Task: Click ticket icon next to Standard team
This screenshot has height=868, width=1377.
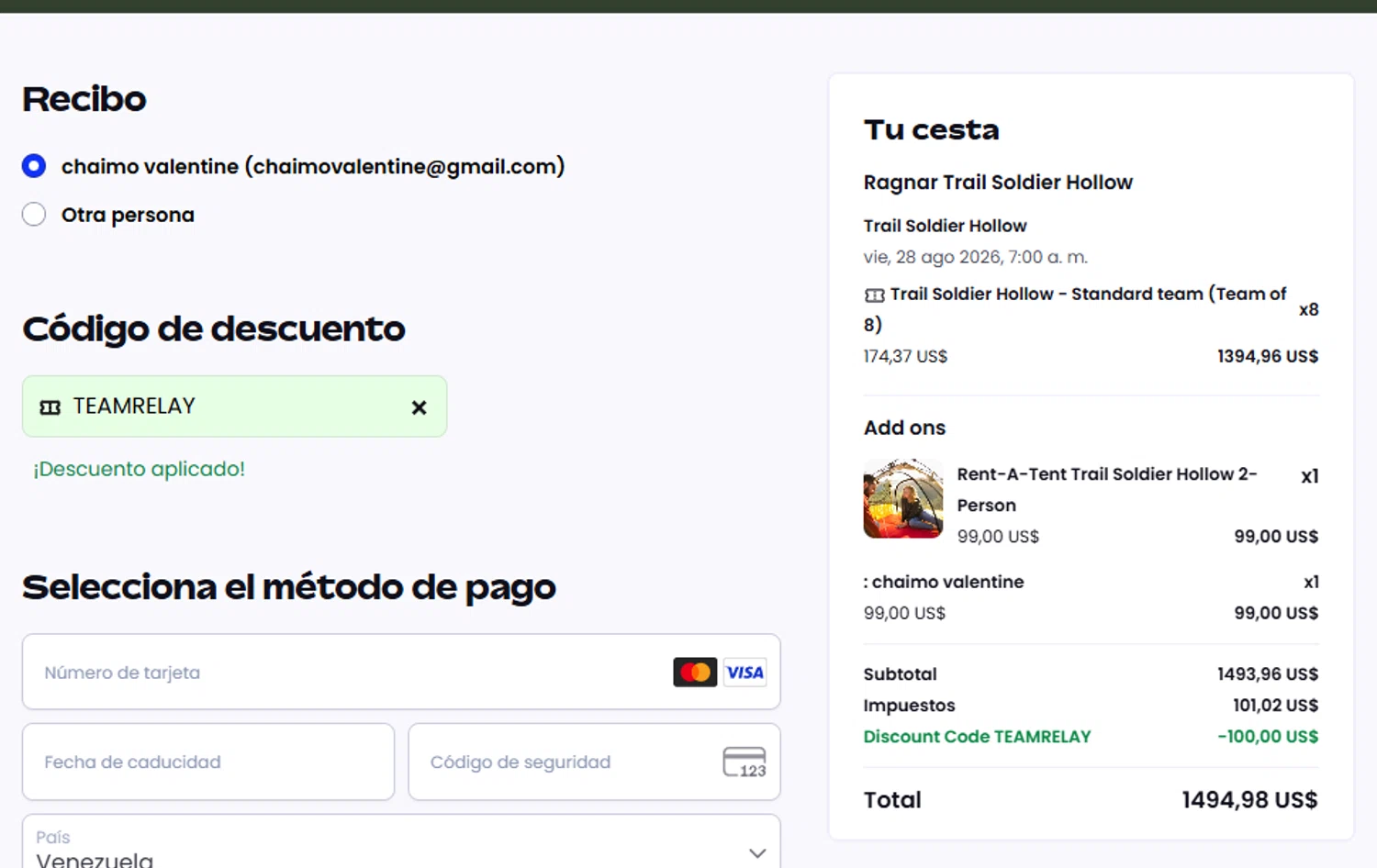Action: point(875,295)
